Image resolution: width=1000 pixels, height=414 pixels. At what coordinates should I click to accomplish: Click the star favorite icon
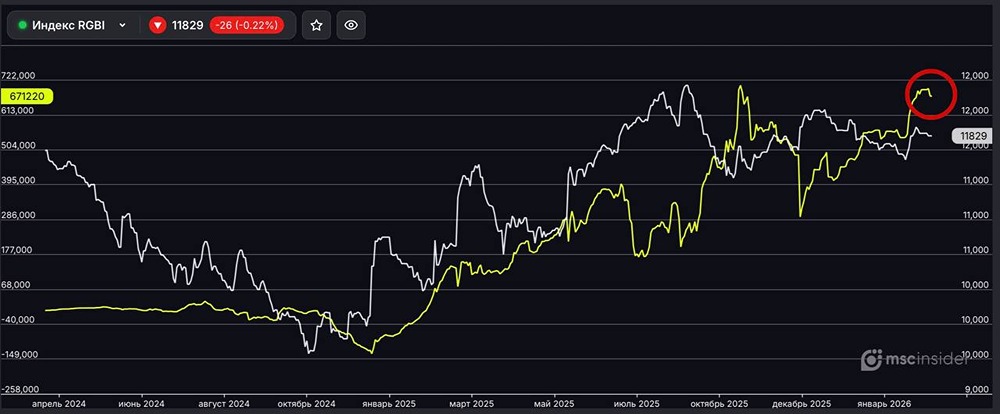[x=316, y=25]
